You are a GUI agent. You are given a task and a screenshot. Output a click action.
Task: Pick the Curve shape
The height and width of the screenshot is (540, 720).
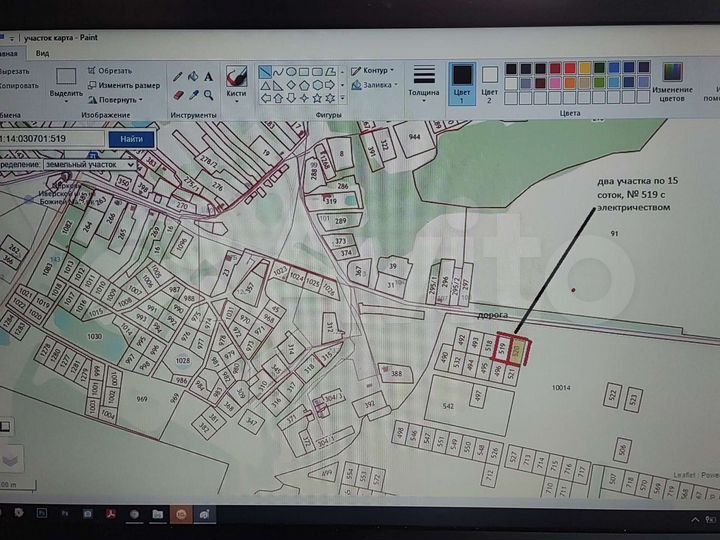[x=278, y=72]
